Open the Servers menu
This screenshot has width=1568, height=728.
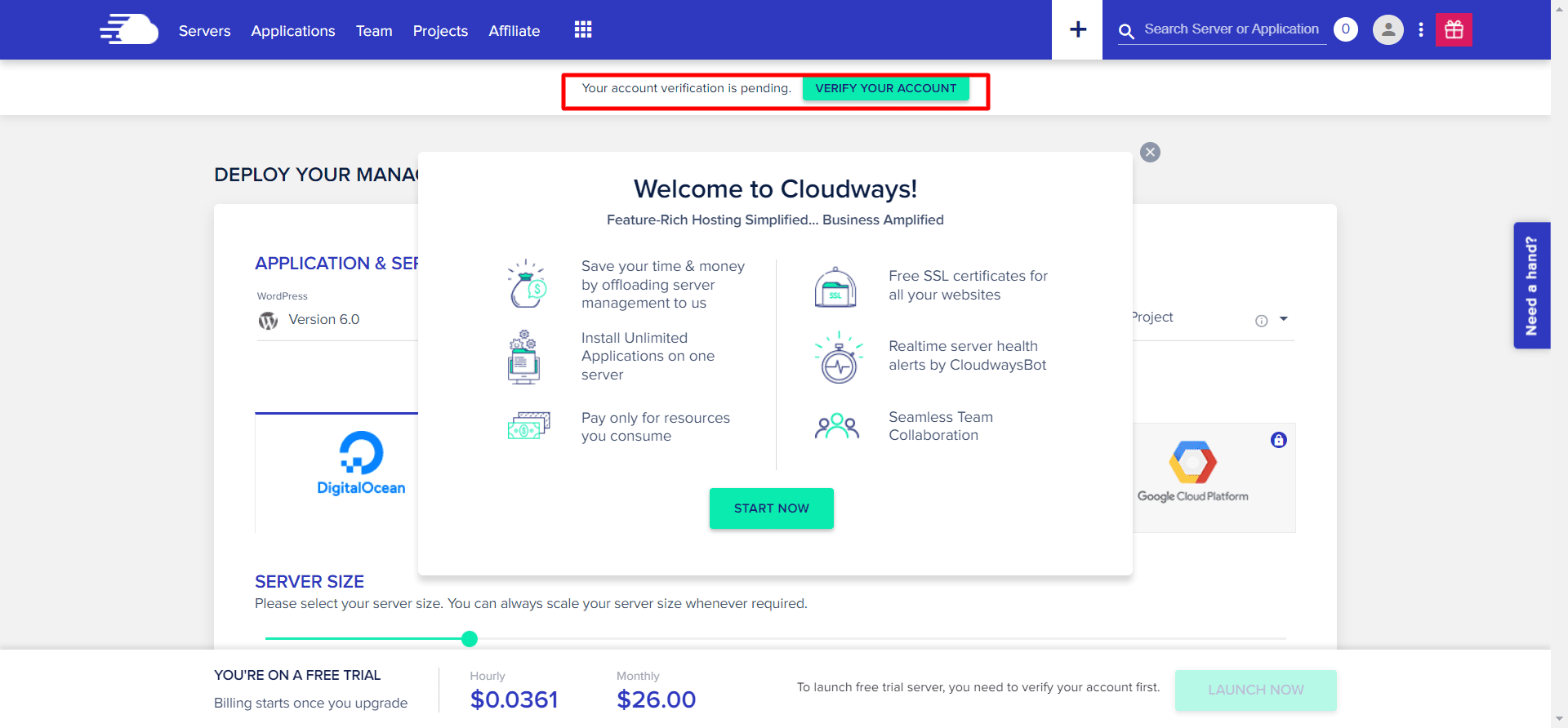click(x=204, y=31)
